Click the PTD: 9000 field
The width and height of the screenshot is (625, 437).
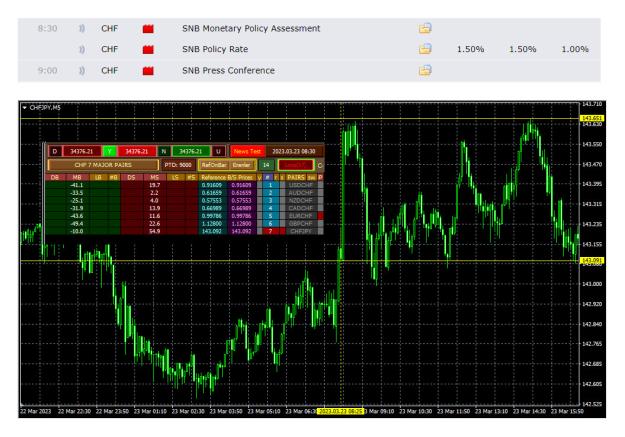click(178, 165)
